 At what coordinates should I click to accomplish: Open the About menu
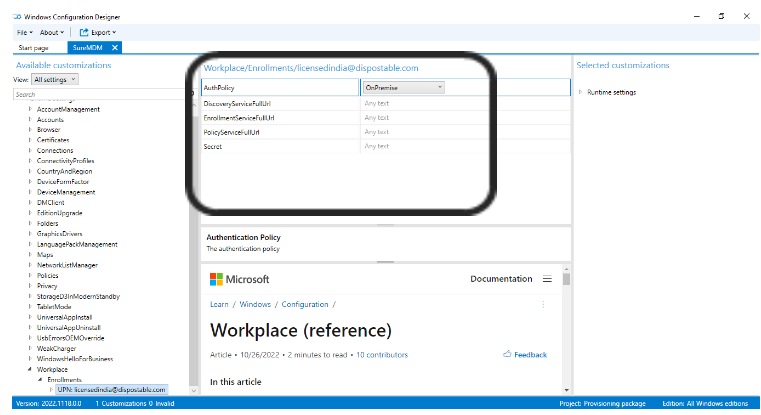(51, 33)
